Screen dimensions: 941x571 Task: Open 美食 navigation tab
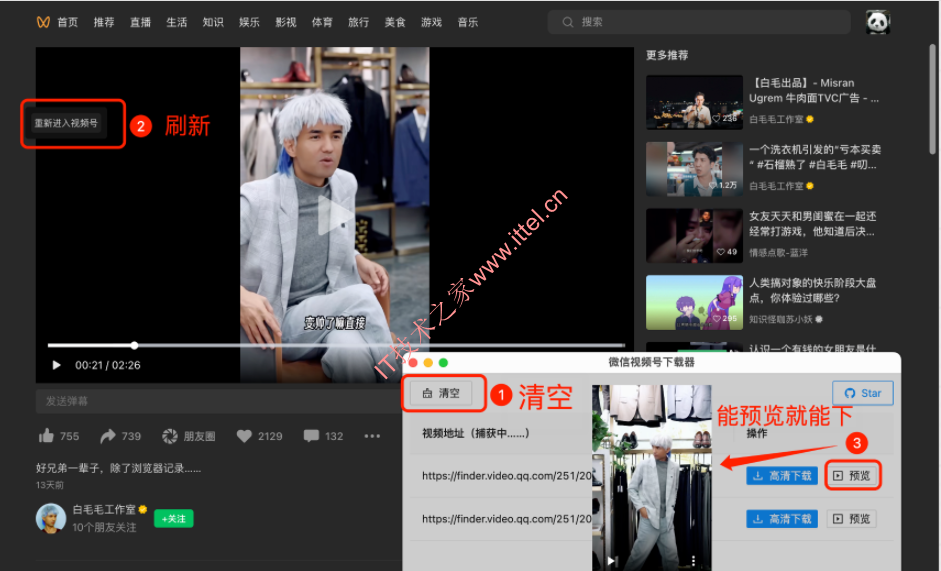click(x=395, y=22)
